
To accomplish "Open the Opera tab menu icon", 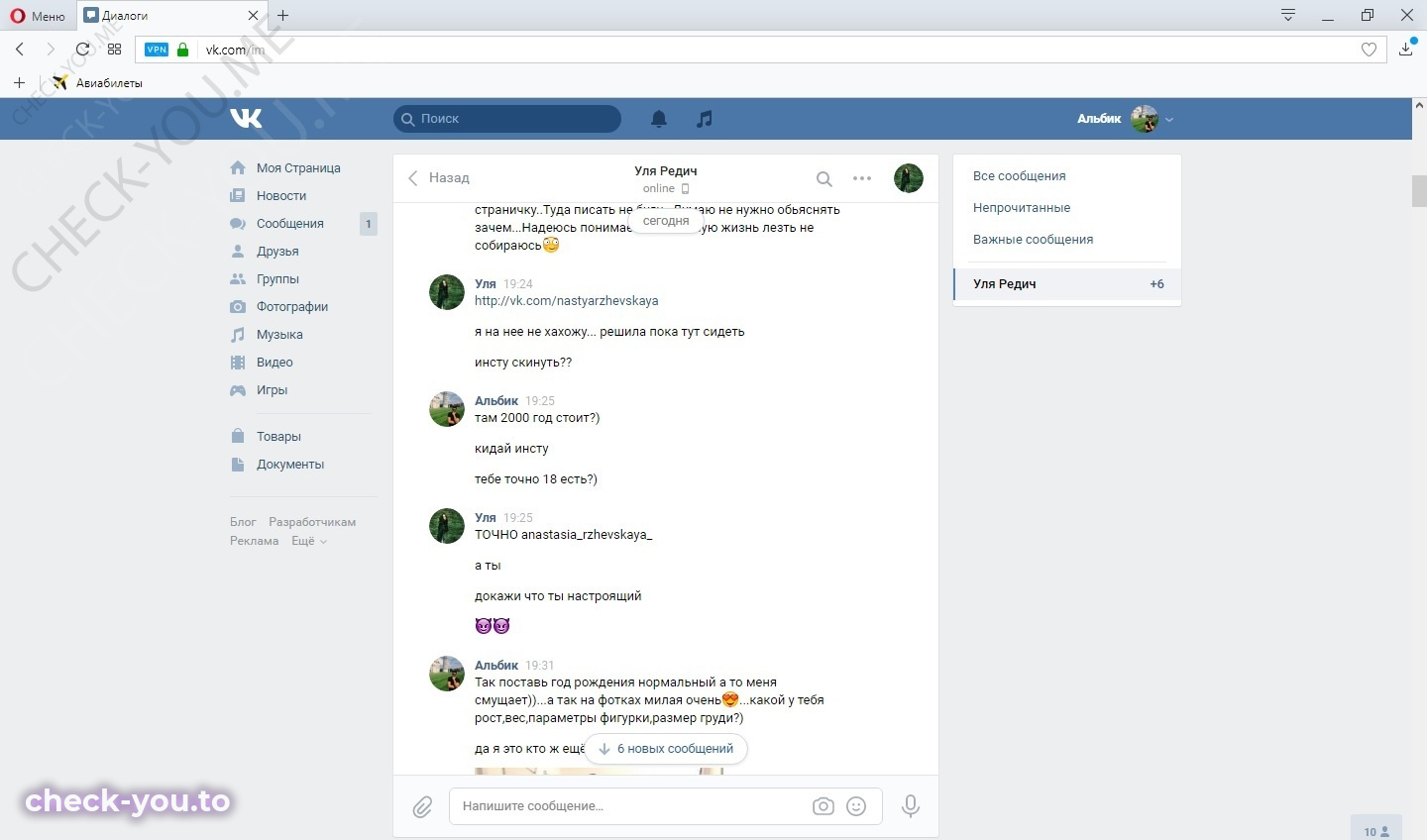I will point(1288,15).
